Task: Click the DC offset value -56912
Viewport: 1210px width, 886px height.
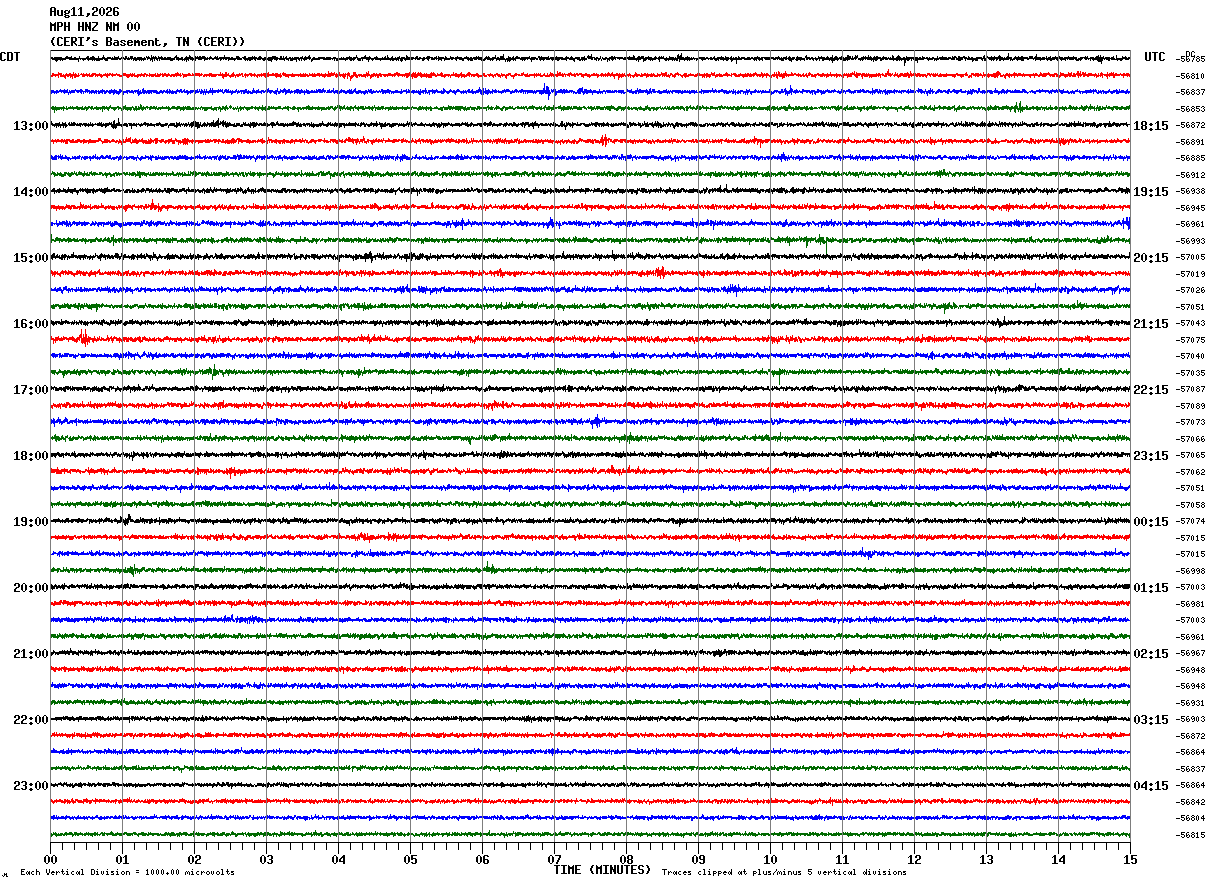Action: pyautogui.click(x=1191, y=175)
